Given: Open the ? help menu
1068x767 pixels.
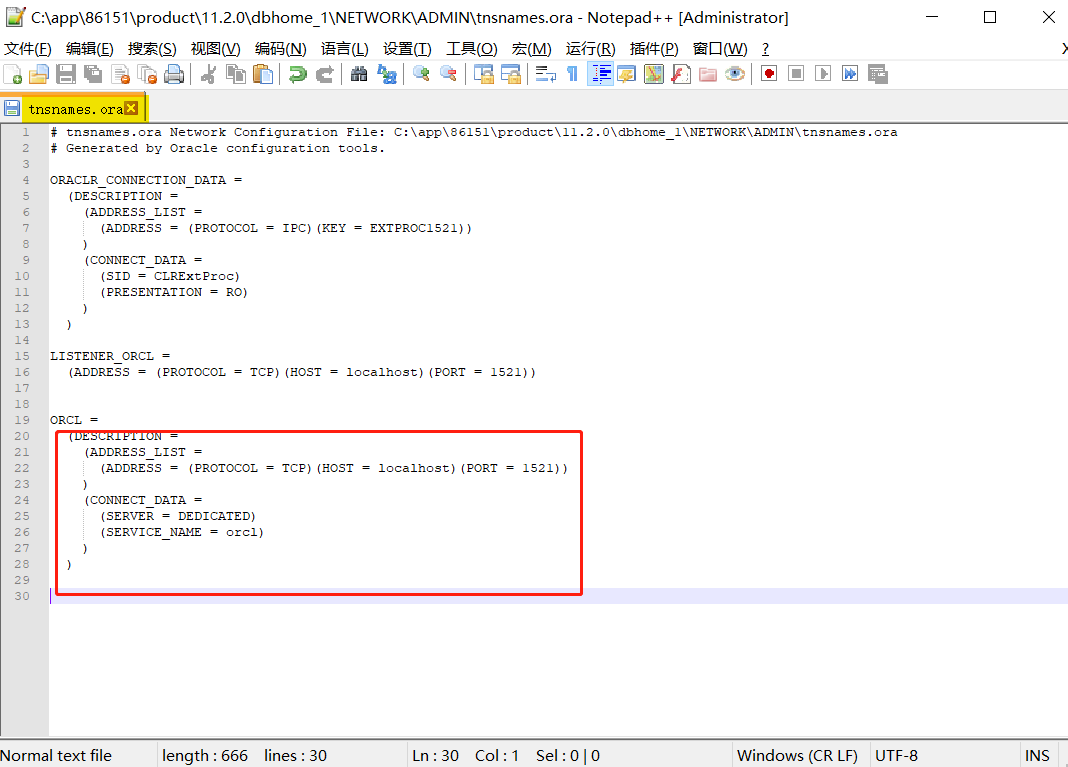Looking at the screenshot, I should 765,49.
